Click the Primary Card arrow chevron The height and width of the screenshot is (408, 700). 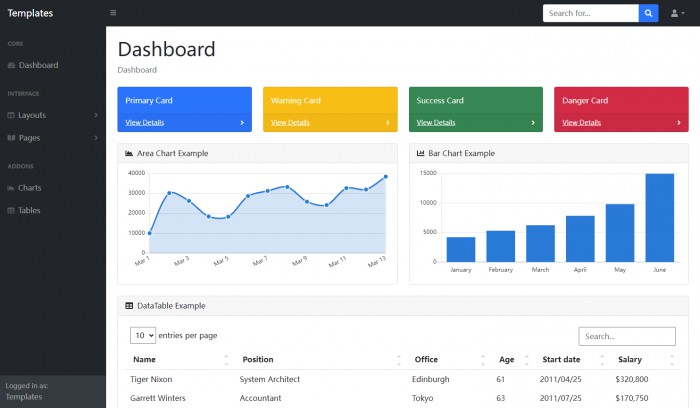pyautogui.click(x=242, y=123)
